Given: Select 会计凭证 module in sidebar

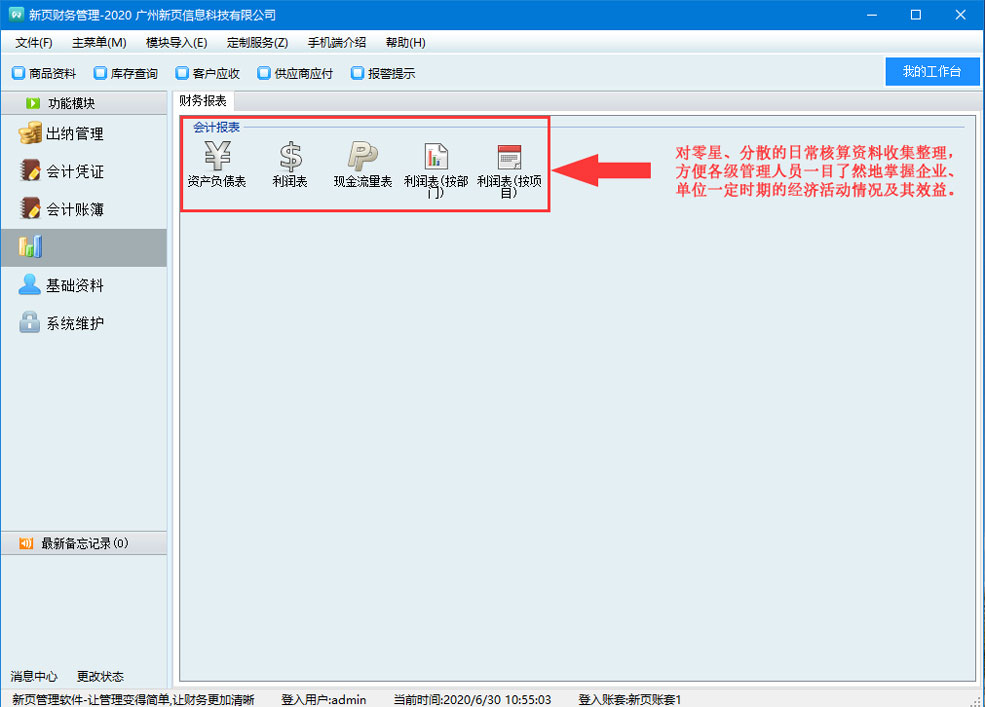Looking at the screenshot, I should point(74,172).
